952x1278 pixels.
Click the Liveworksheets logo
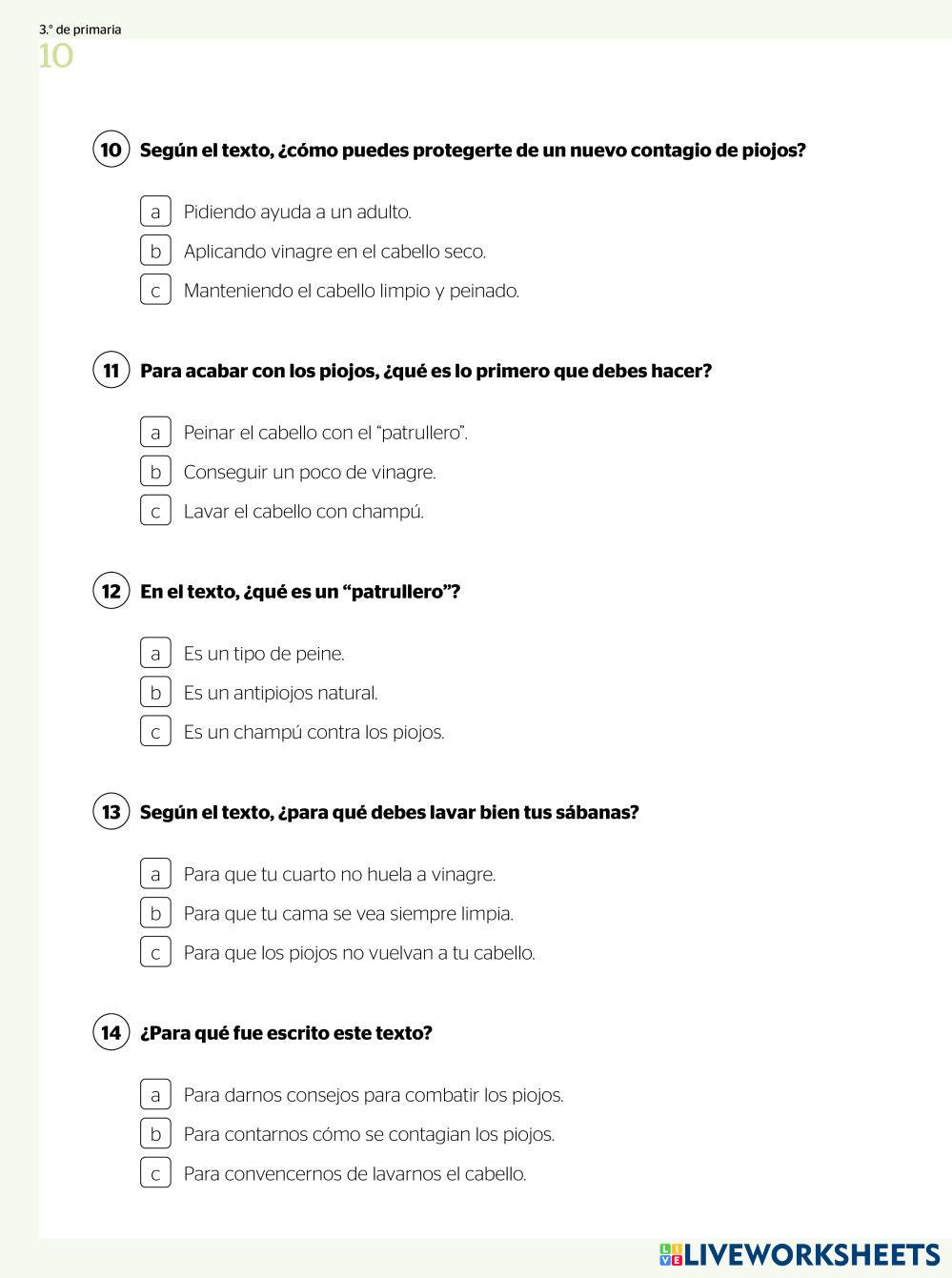[x=799, y=1254]
